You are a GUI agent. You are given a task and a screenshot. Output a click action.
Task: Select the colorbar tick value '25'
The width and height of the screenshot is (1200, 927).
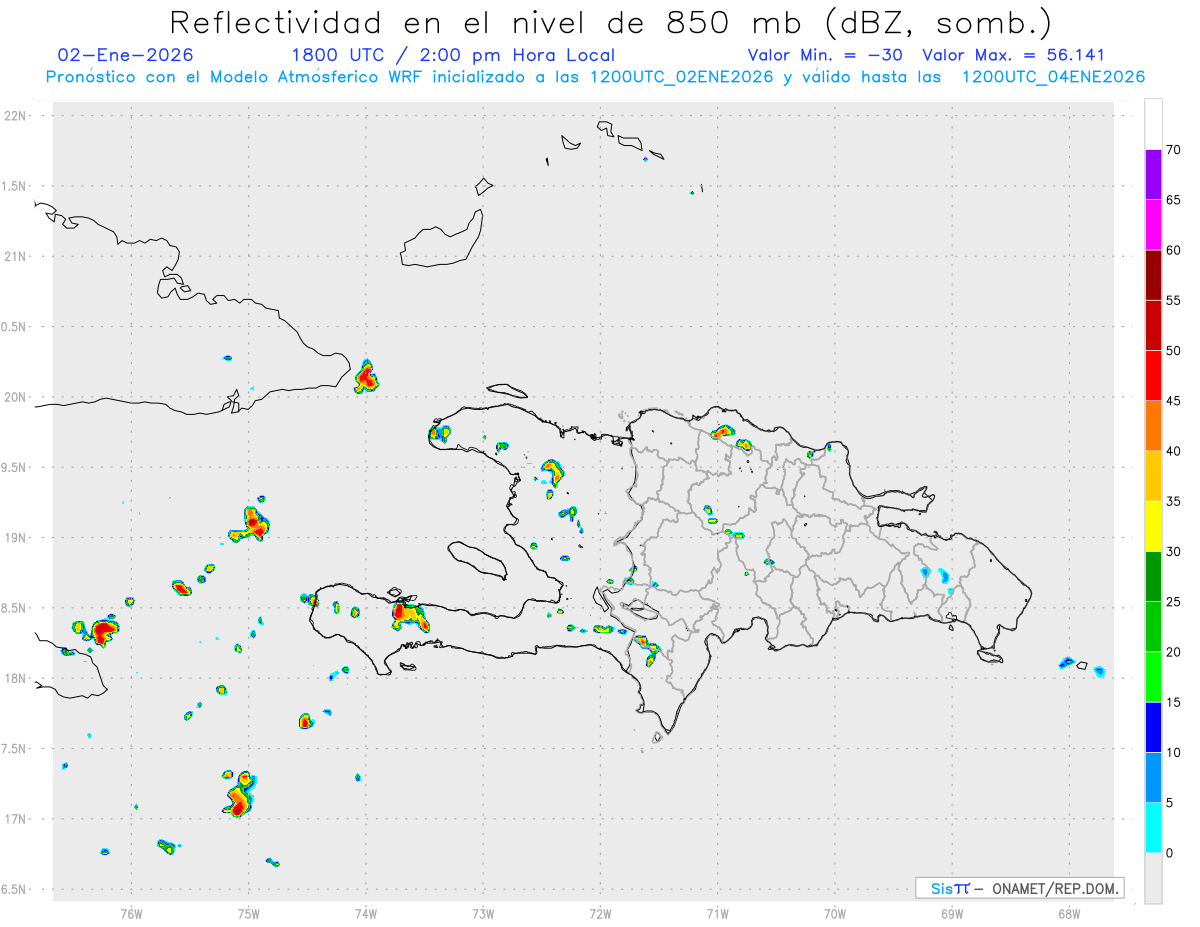point(1174,602)
